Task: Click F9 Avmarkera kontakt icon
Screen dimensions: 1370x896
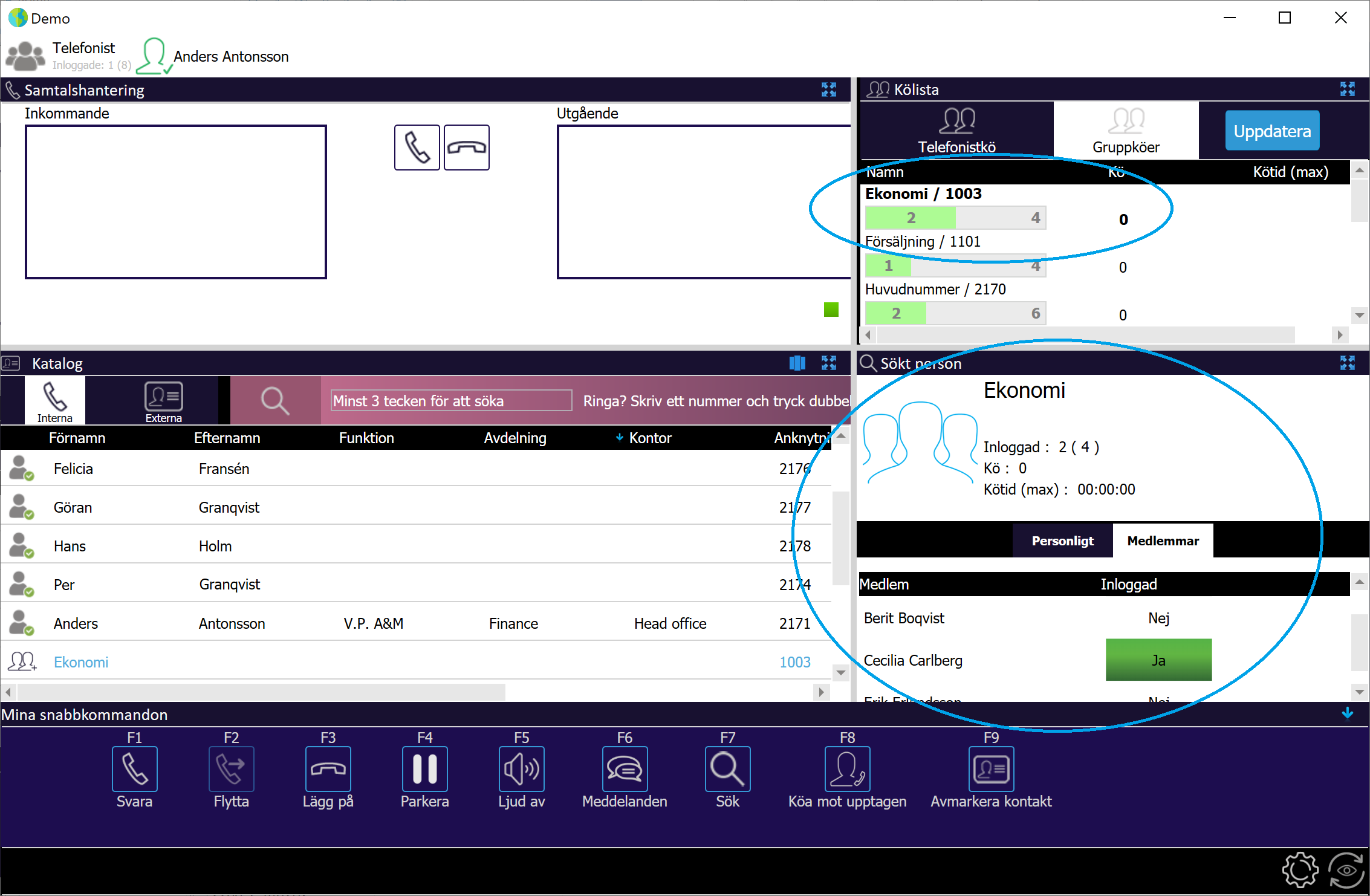Action: point(992,769)
